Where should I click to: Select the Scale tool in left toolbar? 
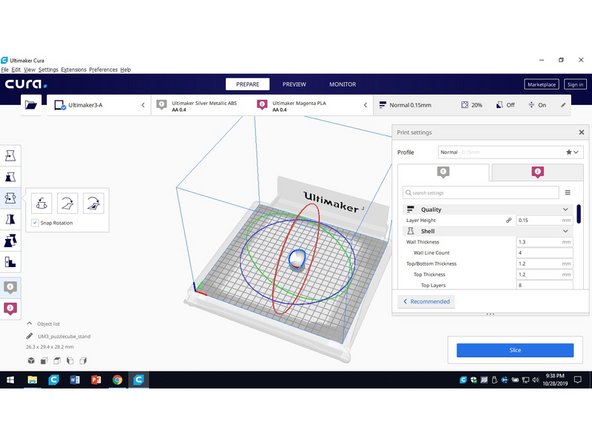[10, 177]
